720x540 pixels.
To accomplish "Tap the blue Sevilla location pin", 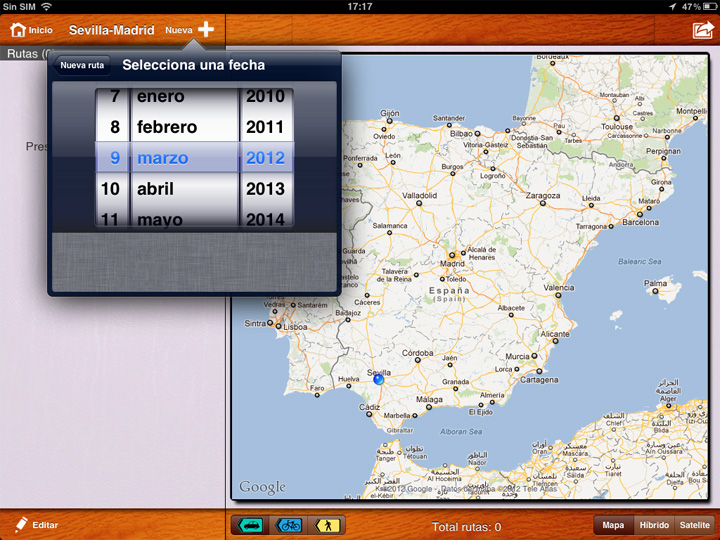I will pos(379,379).
